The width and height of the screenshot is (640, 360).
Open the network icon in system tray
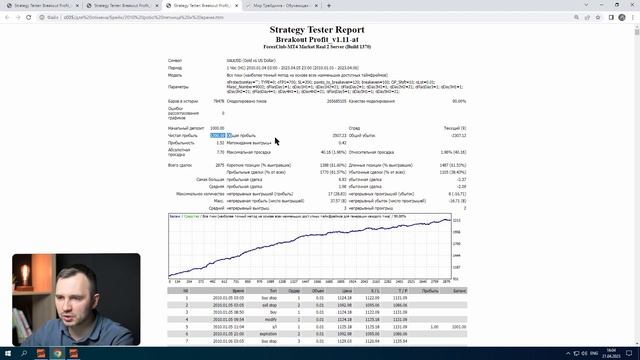click(x=576, y=353)
